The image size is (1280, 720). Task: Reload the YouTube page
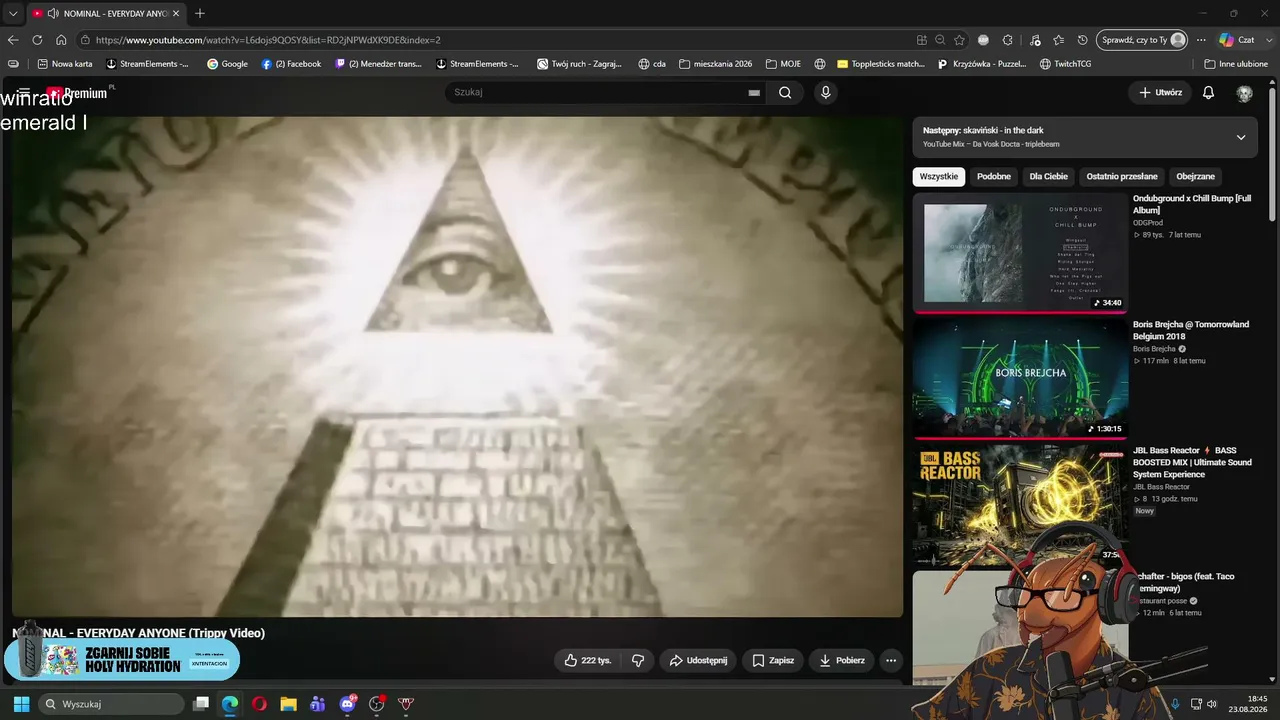(37, 40)
